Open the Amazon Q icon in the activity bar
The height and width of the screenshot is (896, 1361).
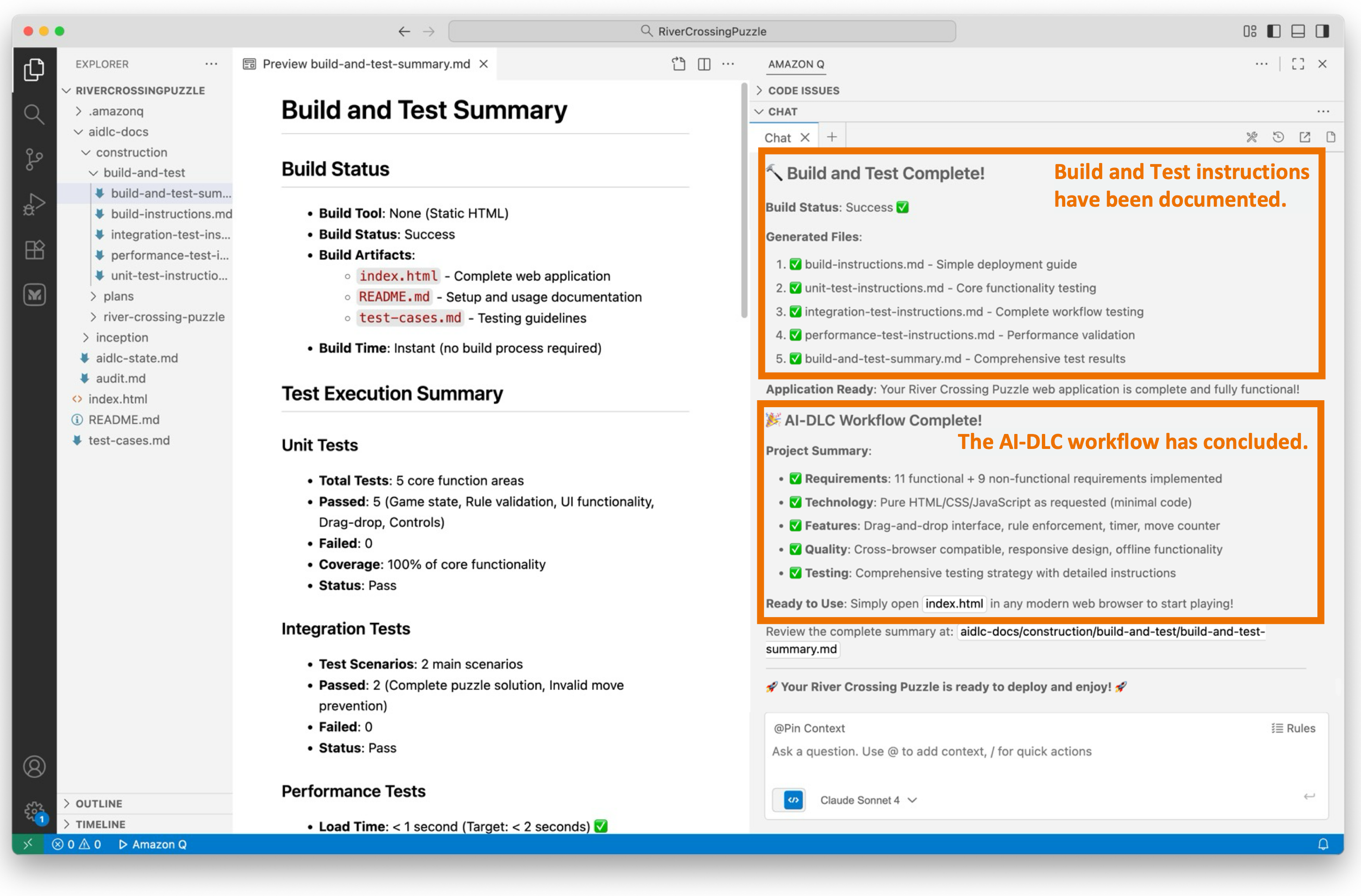pos(34,295)
